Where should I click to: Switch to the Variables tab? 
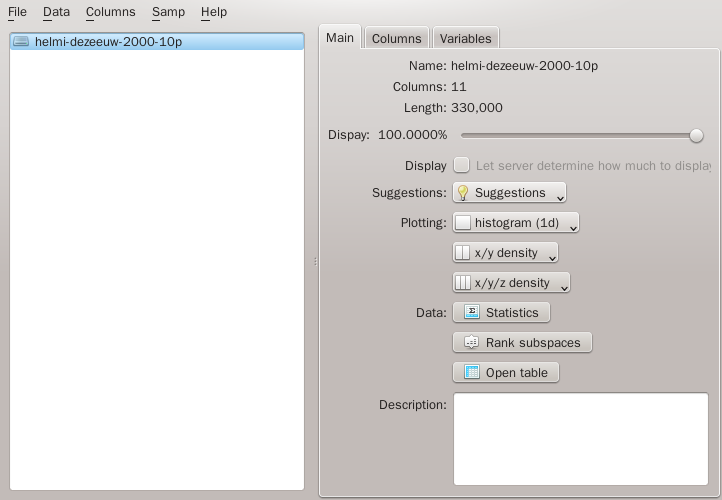pos(466,38)
